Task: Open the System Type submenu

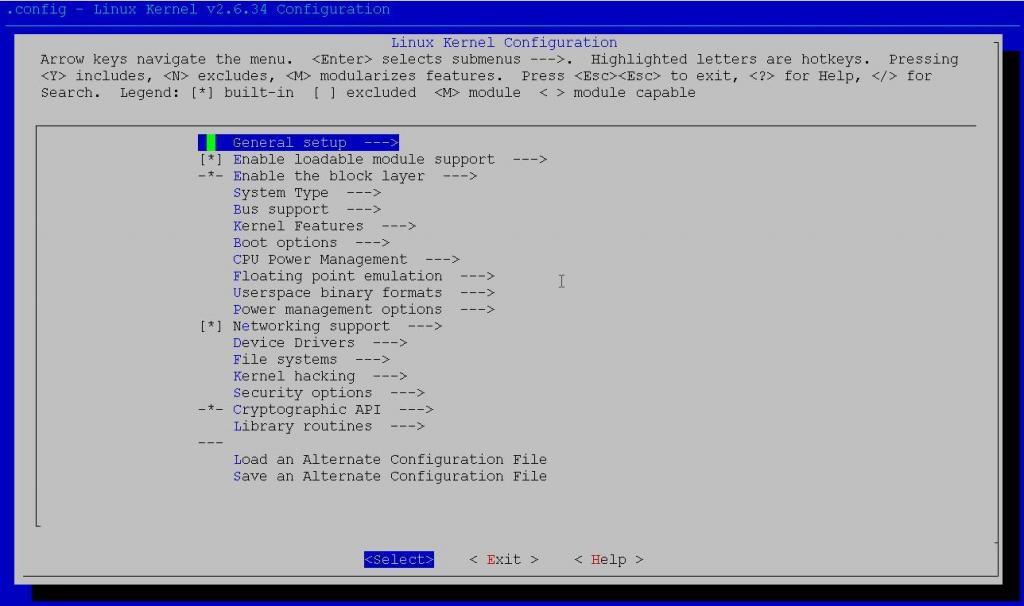Action: coord(307,193)
